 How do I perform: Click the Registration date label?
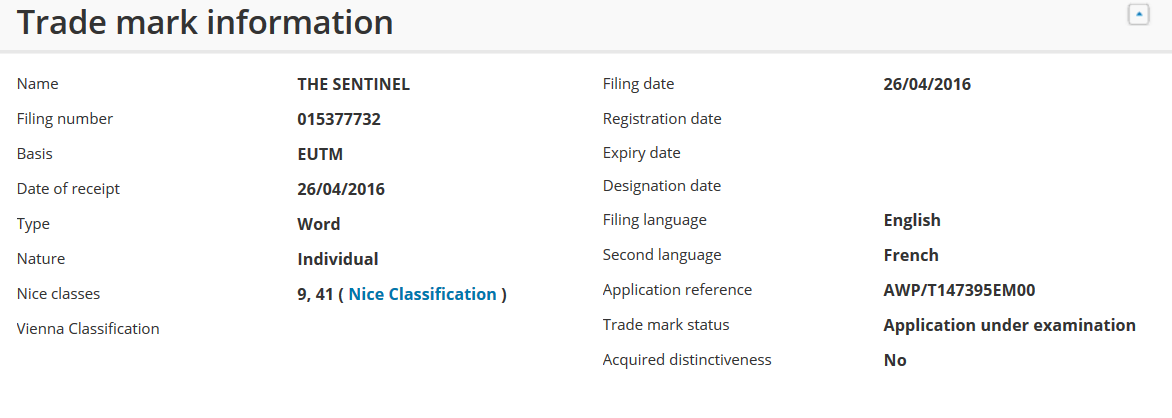[662, 119]
